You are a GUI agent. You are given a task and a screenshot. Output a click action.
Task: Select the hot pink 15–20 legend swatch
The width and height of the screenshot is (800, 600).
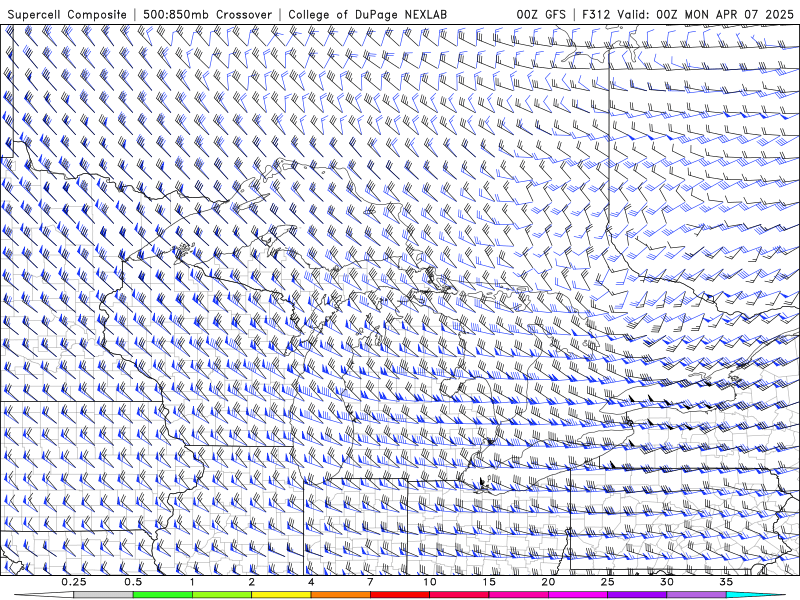point(518,595)
